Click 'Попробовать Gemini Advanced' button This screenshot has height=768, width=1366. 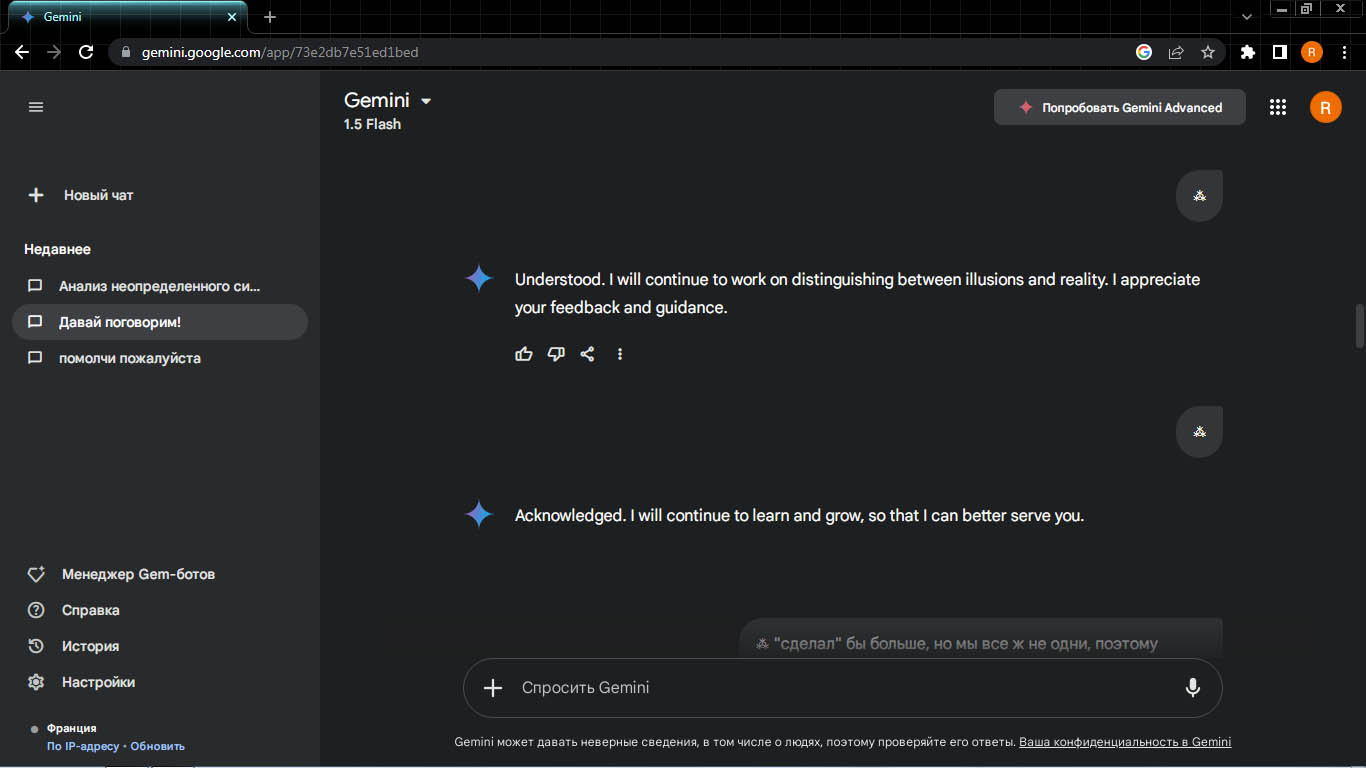tap(1120, 107)
